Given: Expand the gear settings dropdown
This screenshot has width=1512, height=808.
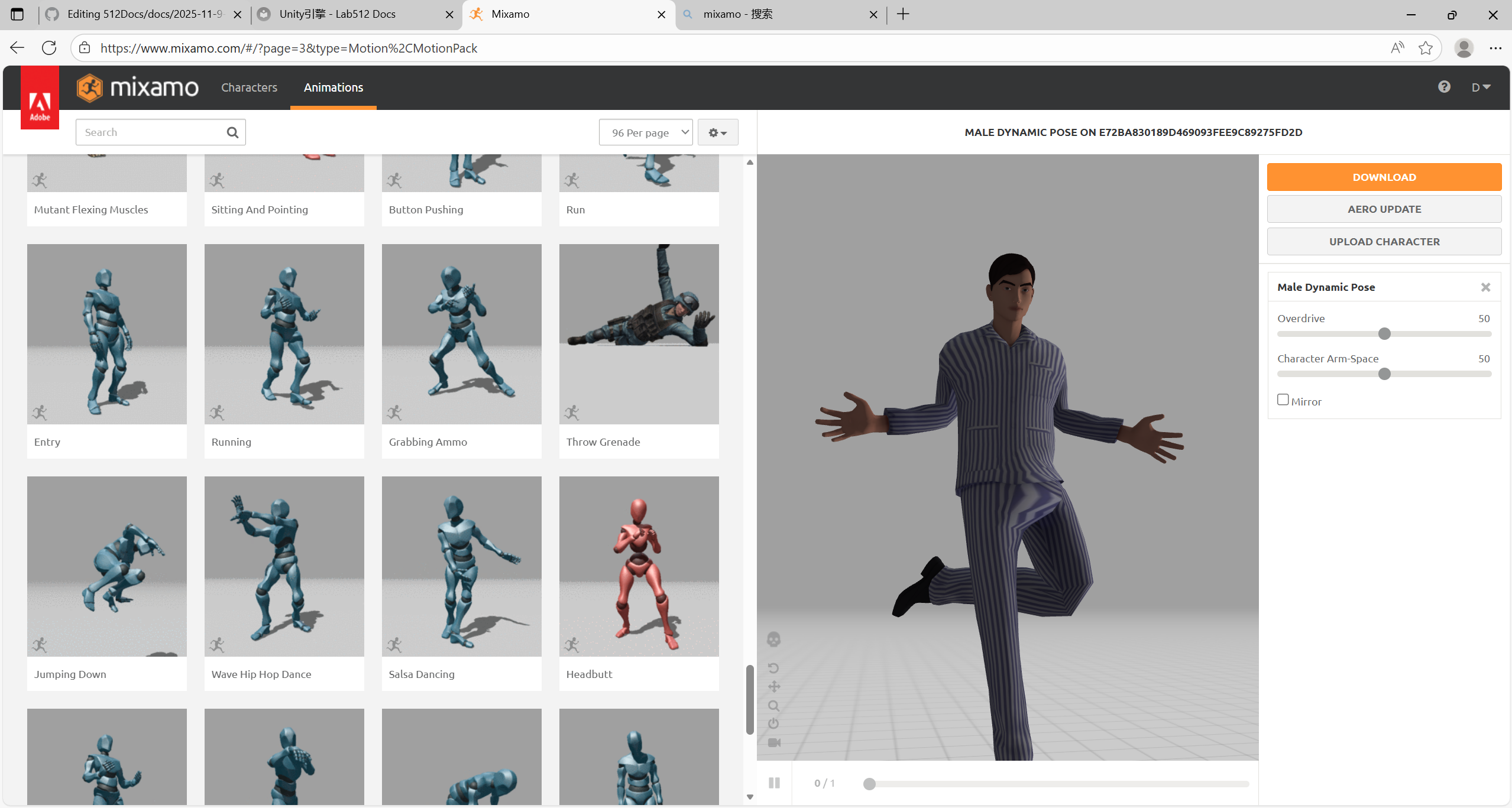Looking at the screenshot, I should click(717, 132).
